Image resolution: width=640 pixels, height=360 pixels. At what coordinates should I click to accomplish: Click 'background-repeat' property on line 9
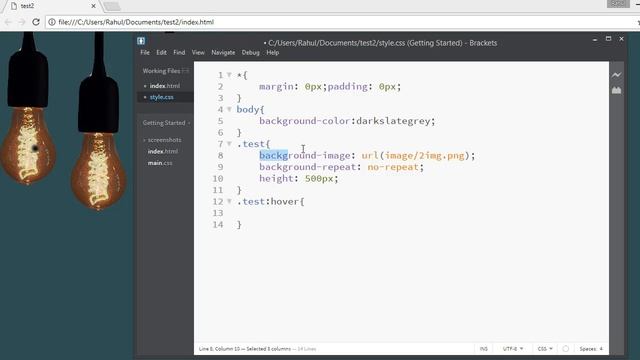(307, 167)
